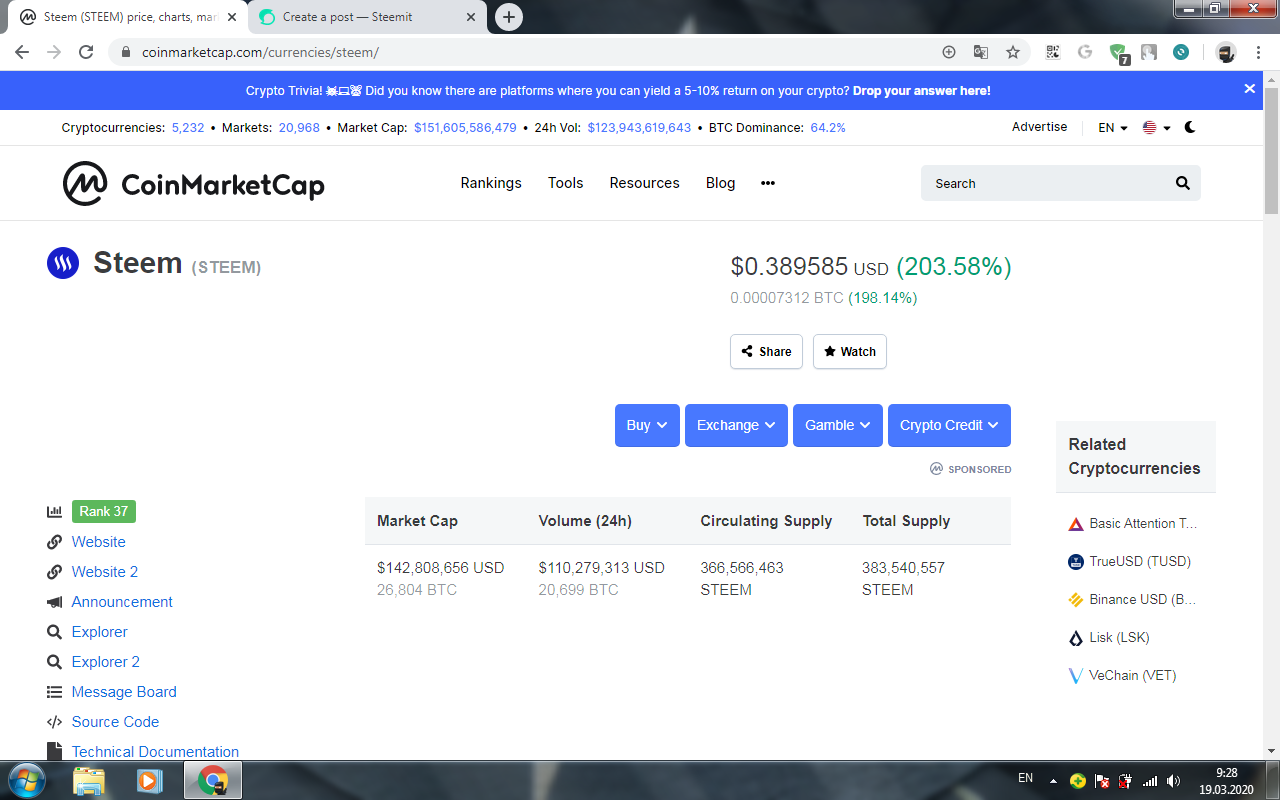Click the megaphone icon beside Announcement
Screen dimensions: 1280x800
tap(55, 602)
